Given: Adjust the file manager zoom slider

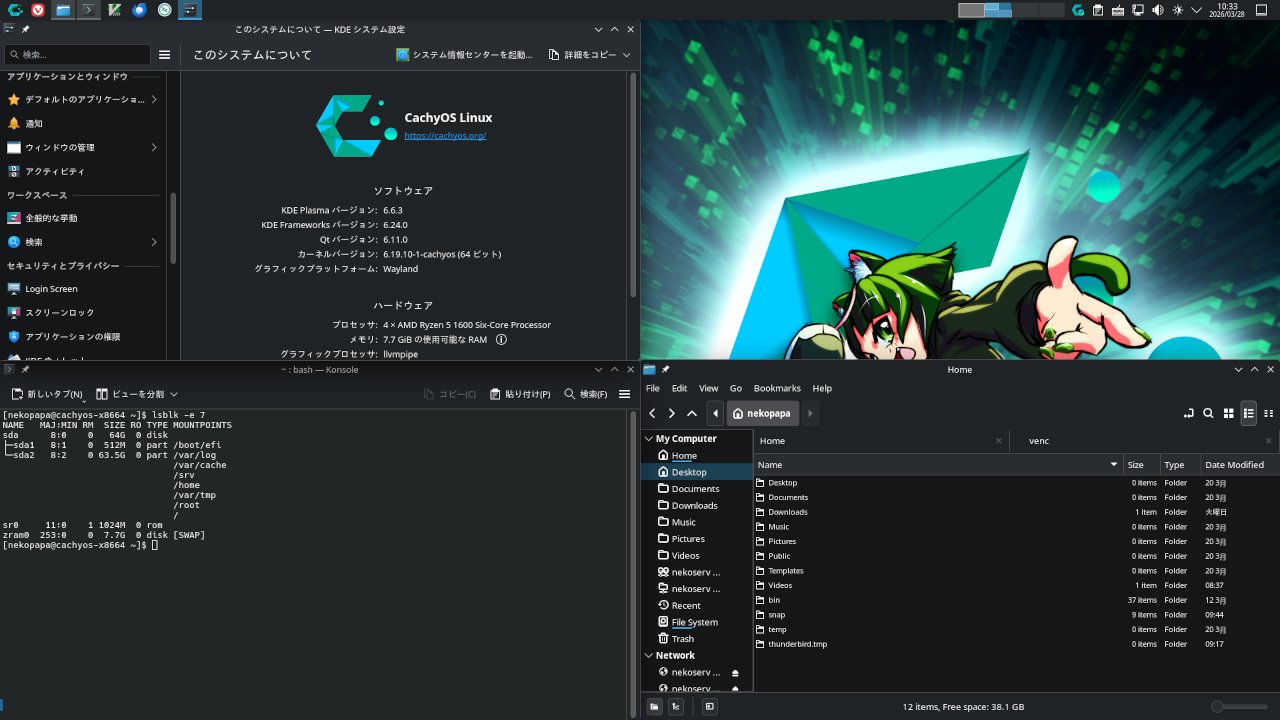Looking at the screenshot, I should (1241, 707).
